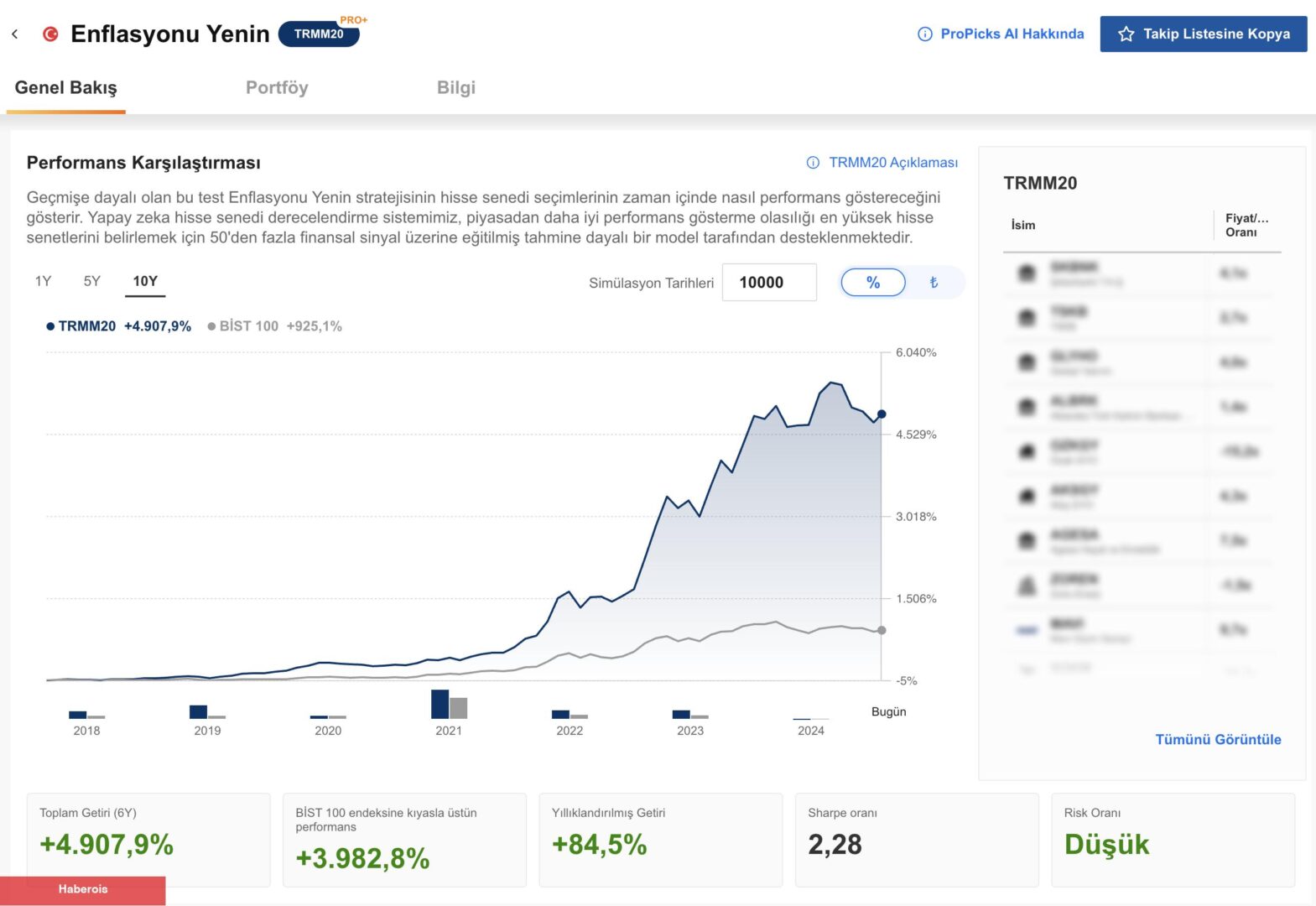The width and height of the screenshot is (1316, 906).
Task: Click the star icon in Takip Listesine Kopya
Action: (x=1126, y=34)
